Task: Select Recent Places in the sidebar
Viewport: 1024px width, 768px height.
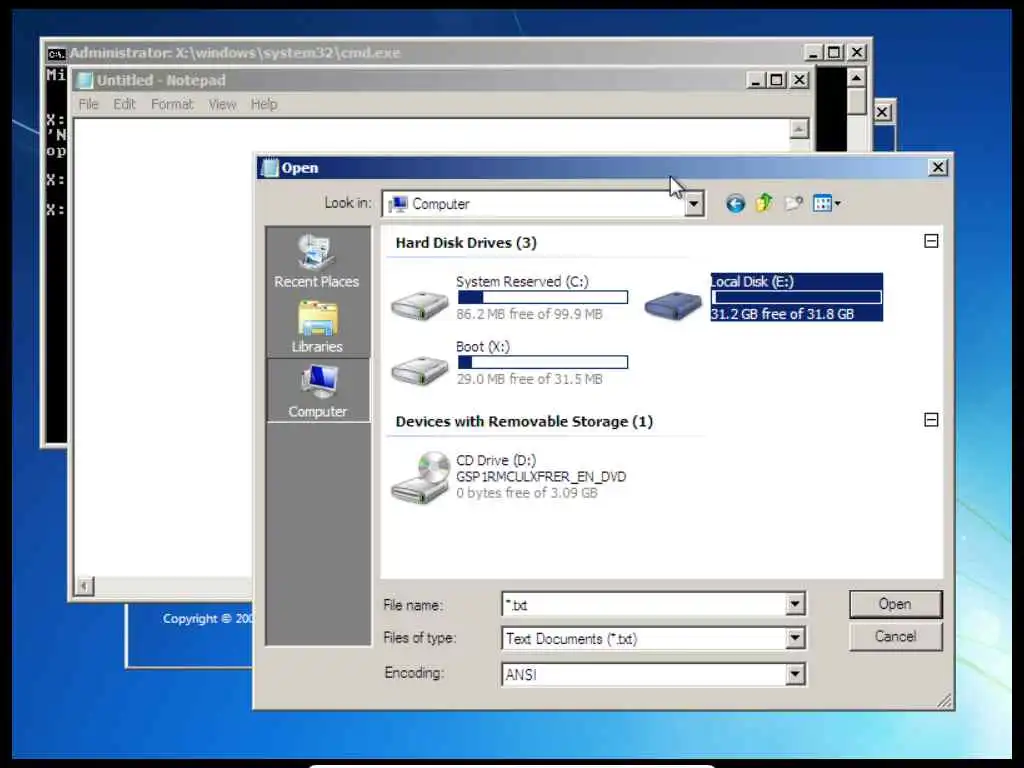Action: (317, 261)
